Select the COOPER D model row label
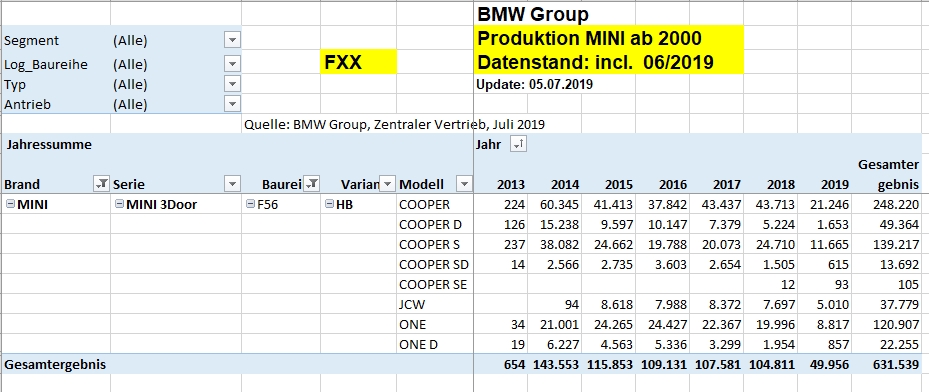 pos(431,224)
